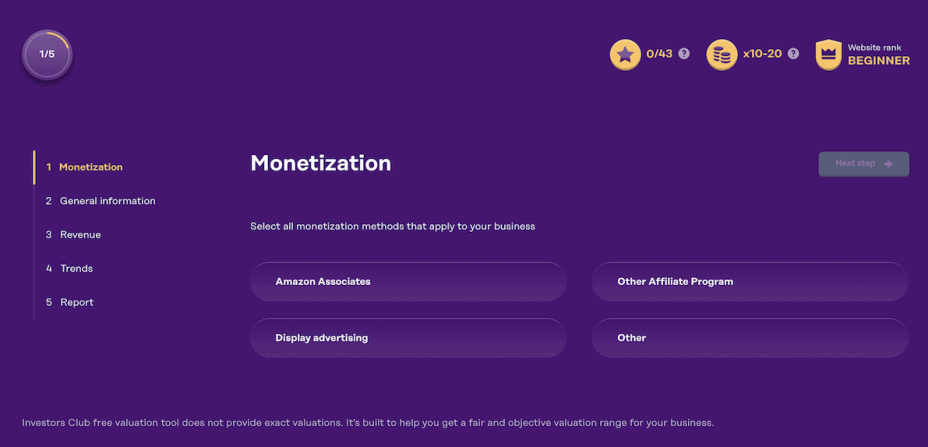Click the 0/43 points counter
This screenshot has width=928, height=447.
pos(659,54)
